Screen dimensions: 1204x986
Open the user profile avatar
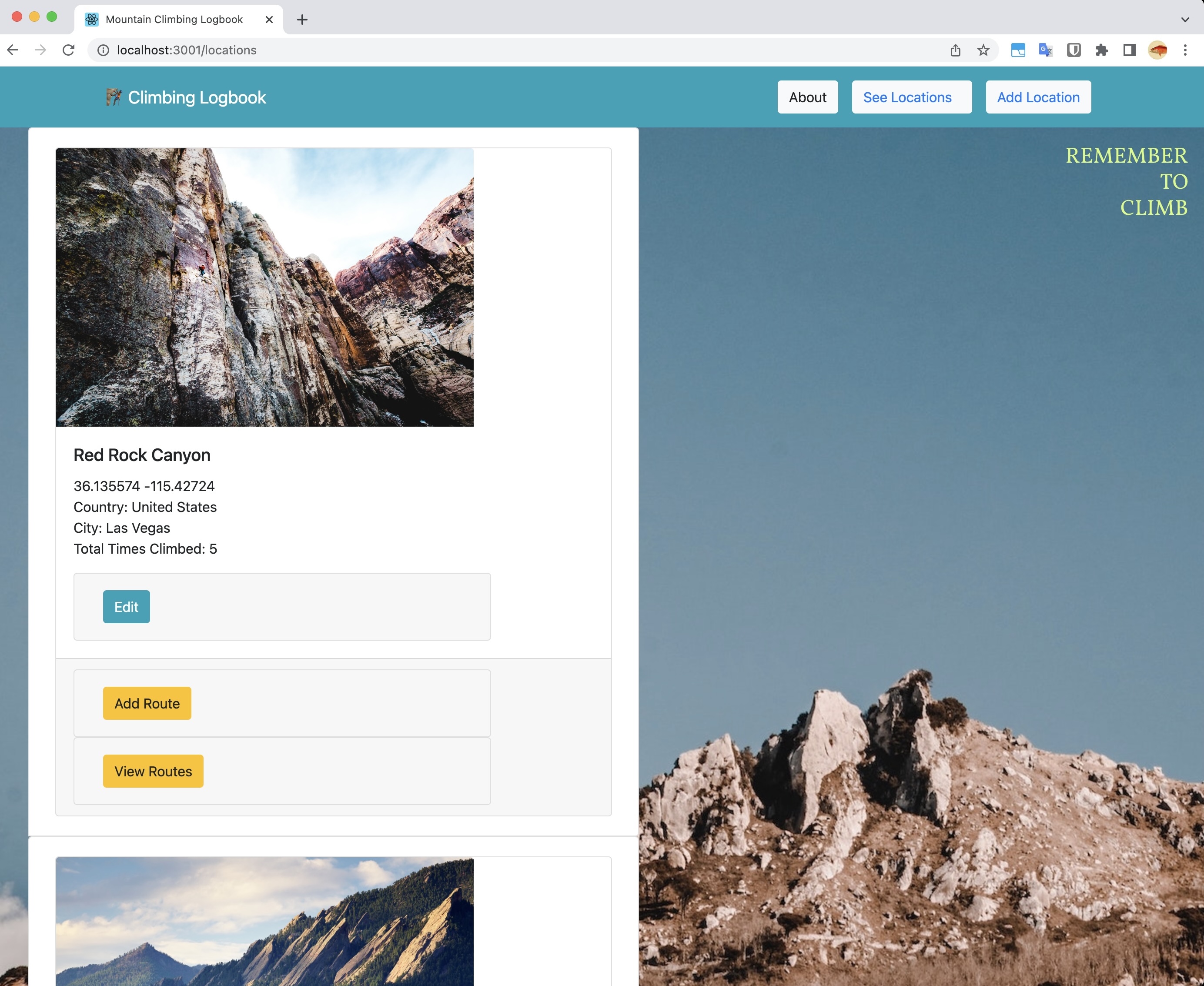pyautogui.click(x=1157, y=50)
